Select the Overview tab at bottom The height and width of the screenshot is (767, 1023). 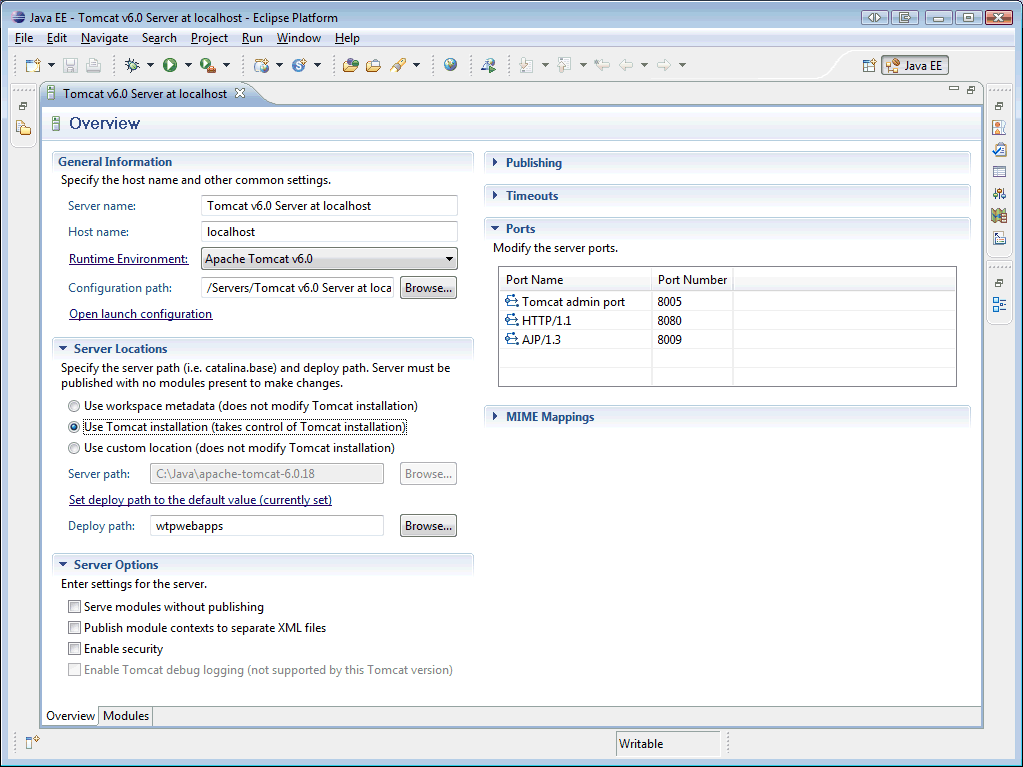coord(70,715)
